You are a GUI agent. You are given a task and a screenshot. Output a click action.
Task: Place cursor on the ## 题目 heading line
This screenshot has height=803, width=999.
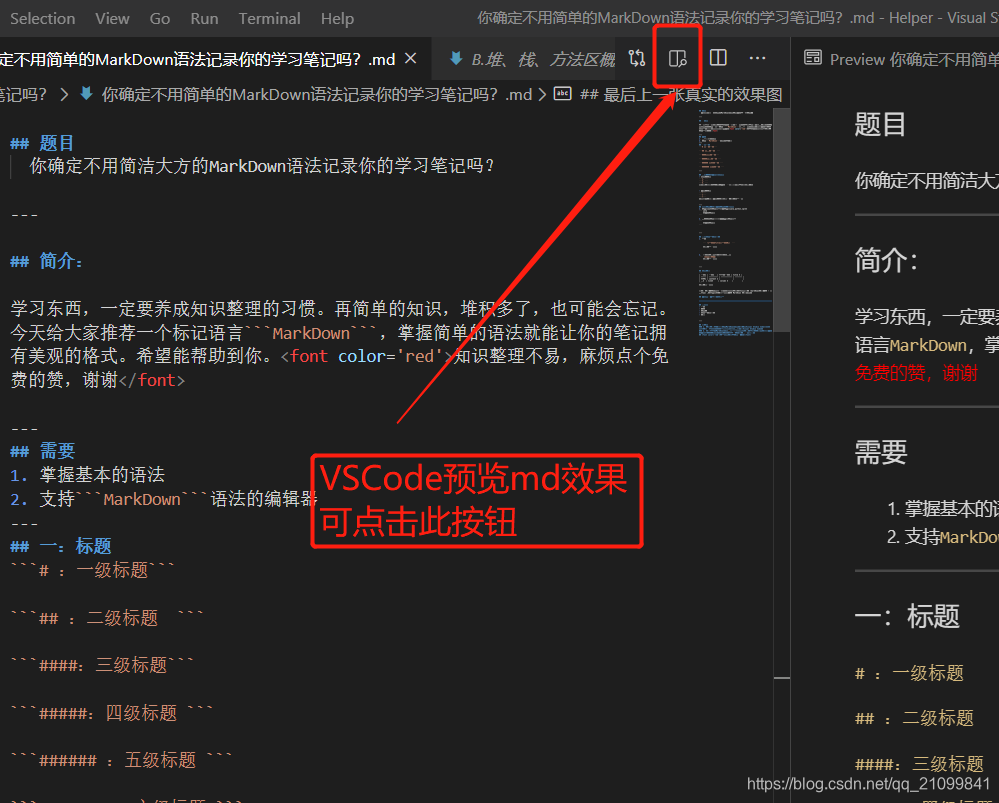point(42,143)
